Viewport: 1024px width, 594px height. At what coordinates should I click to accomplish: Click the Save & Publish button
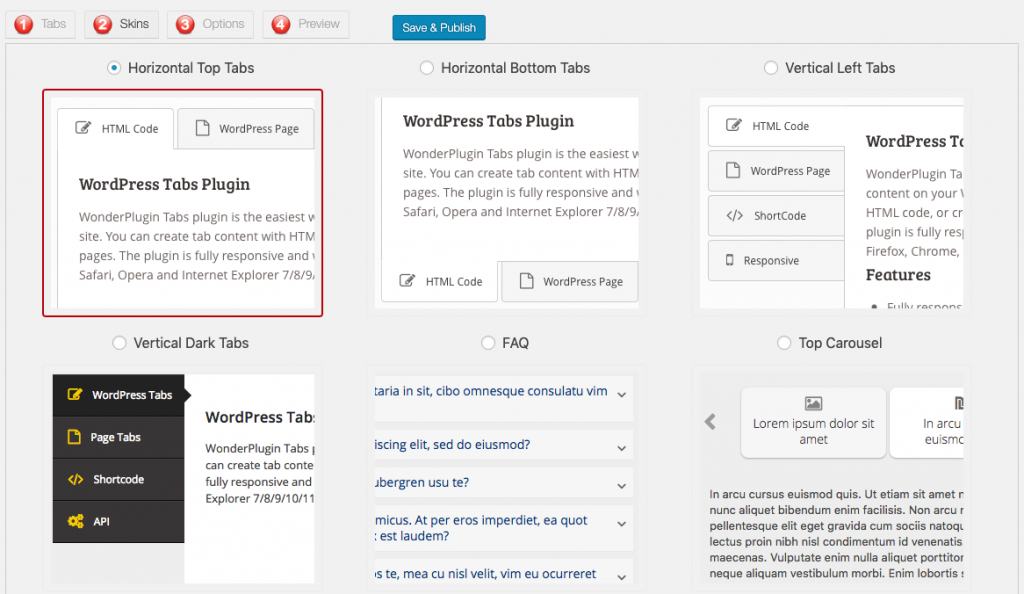[438, 27]
